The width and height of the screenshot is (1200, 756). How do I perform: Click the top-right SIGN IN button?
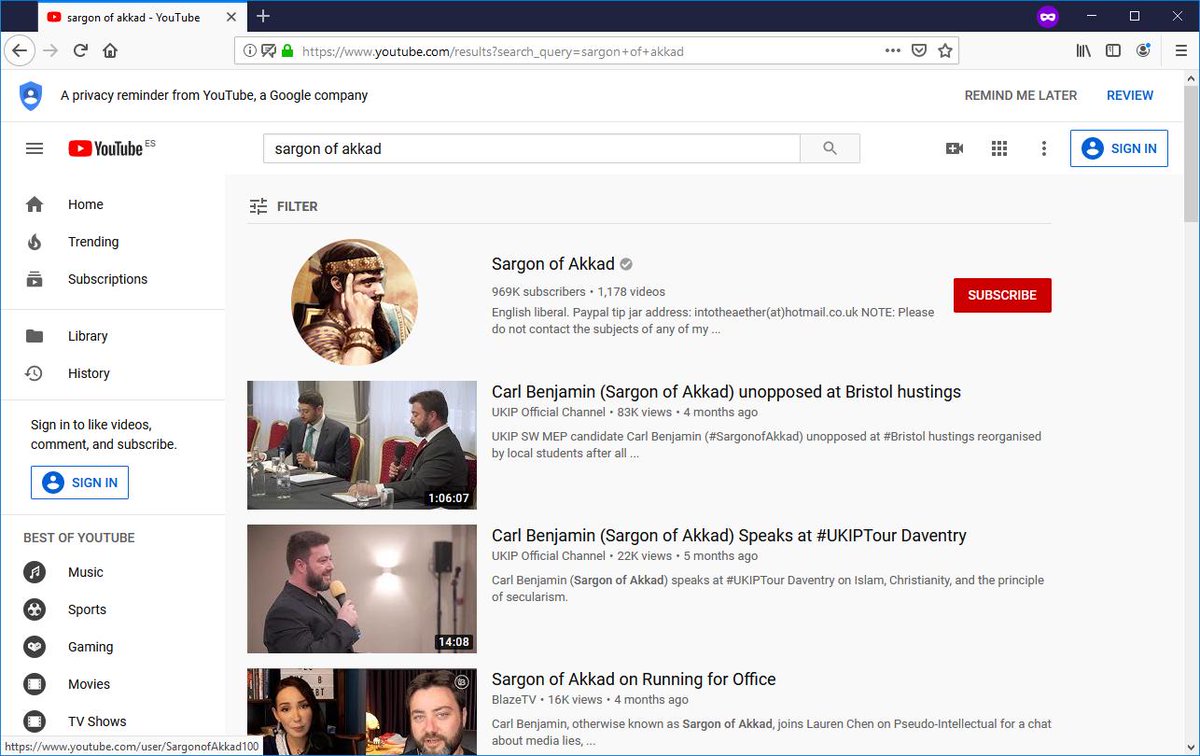click(1119, 148)
